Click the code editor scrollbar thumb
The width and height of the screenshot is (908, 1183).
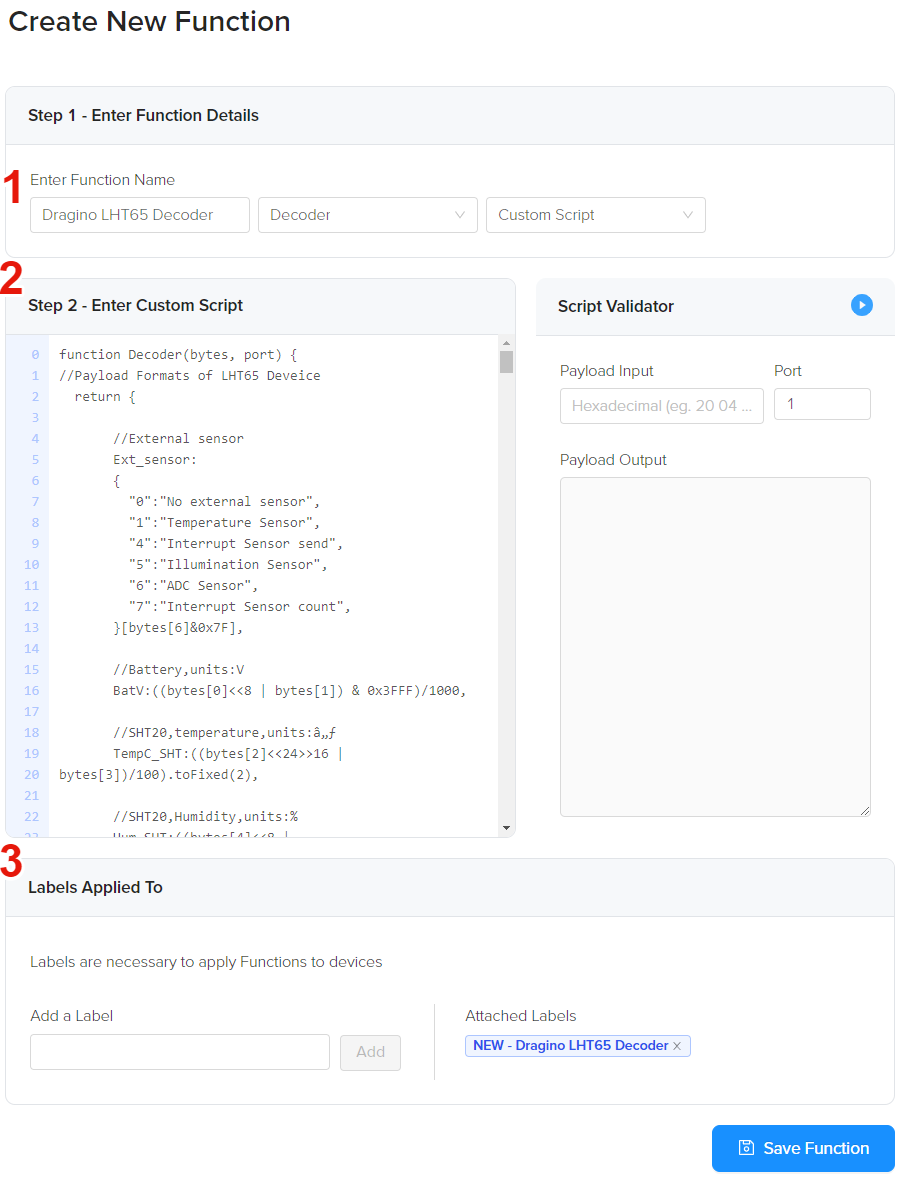point(506,362)
